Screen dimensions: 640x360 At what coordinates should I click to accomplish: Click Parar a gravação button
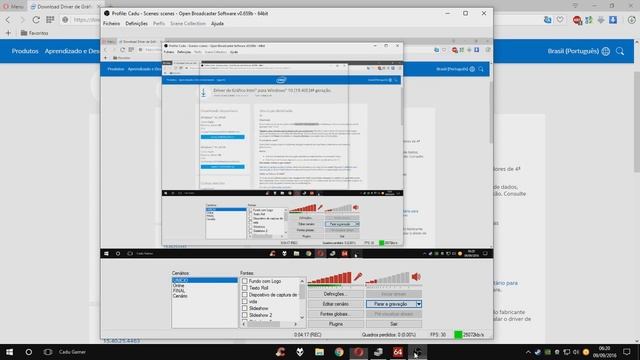coord(391,304)
